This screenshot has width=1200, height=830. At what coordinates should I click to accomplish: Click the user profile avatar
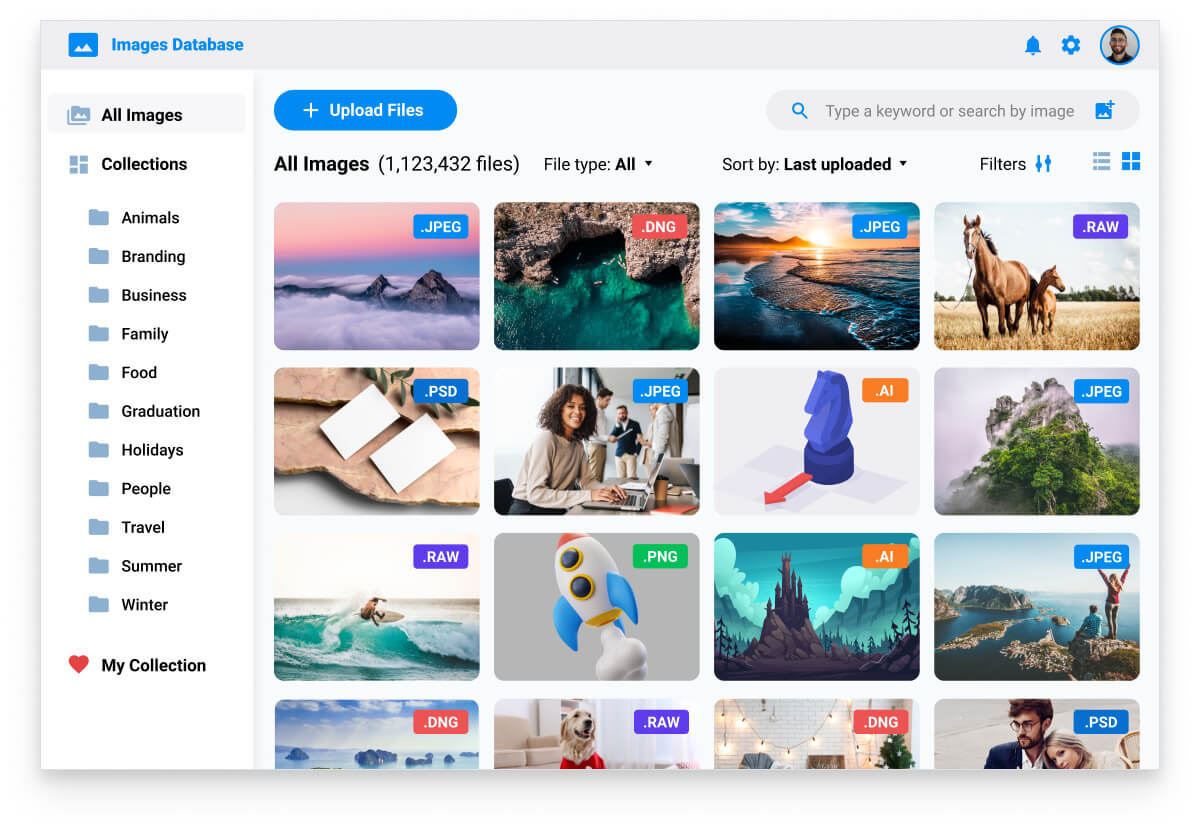tap(1119, 45)
